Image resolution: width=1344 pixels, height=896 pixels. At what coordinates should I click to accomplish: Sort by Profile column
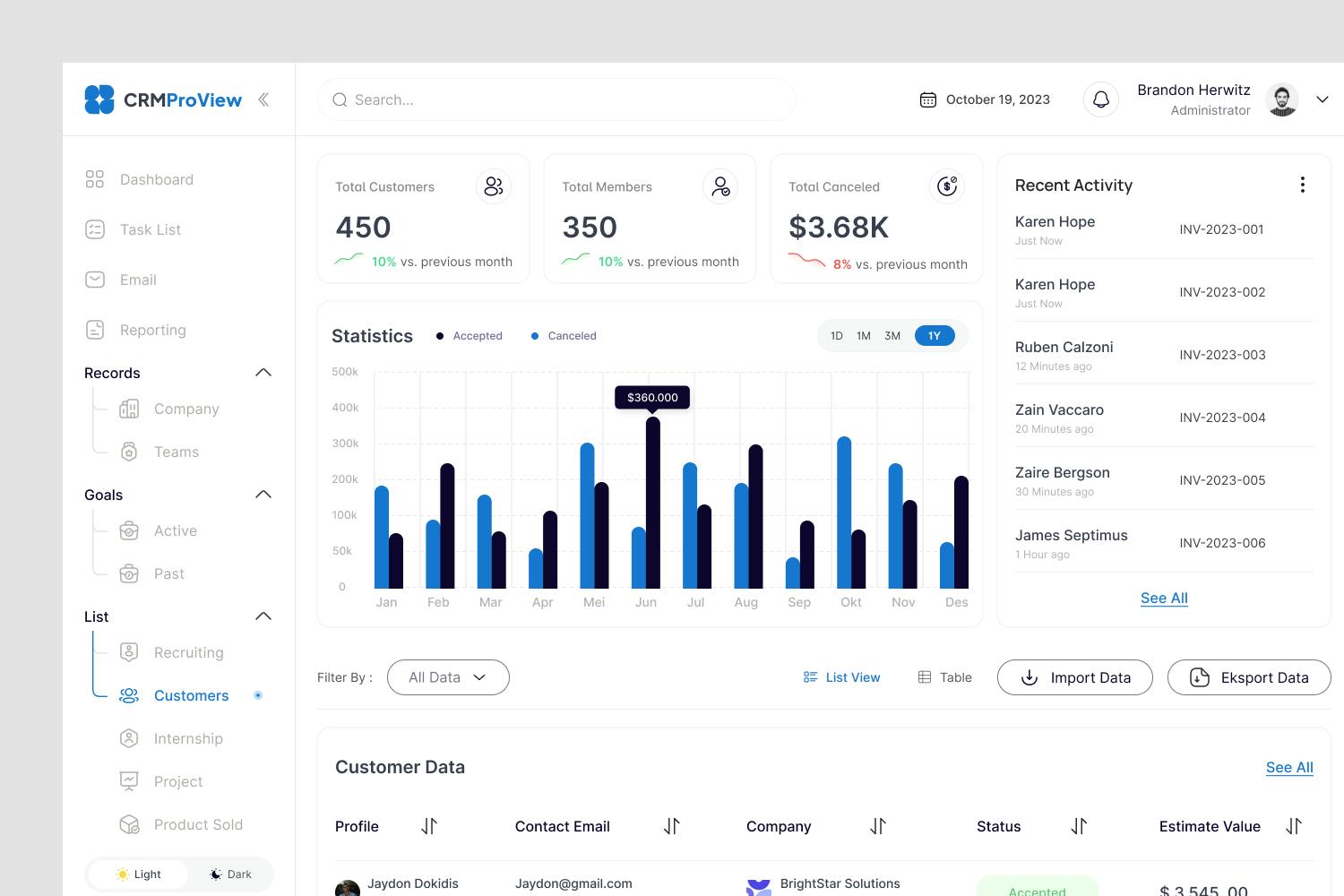point(429,826)
